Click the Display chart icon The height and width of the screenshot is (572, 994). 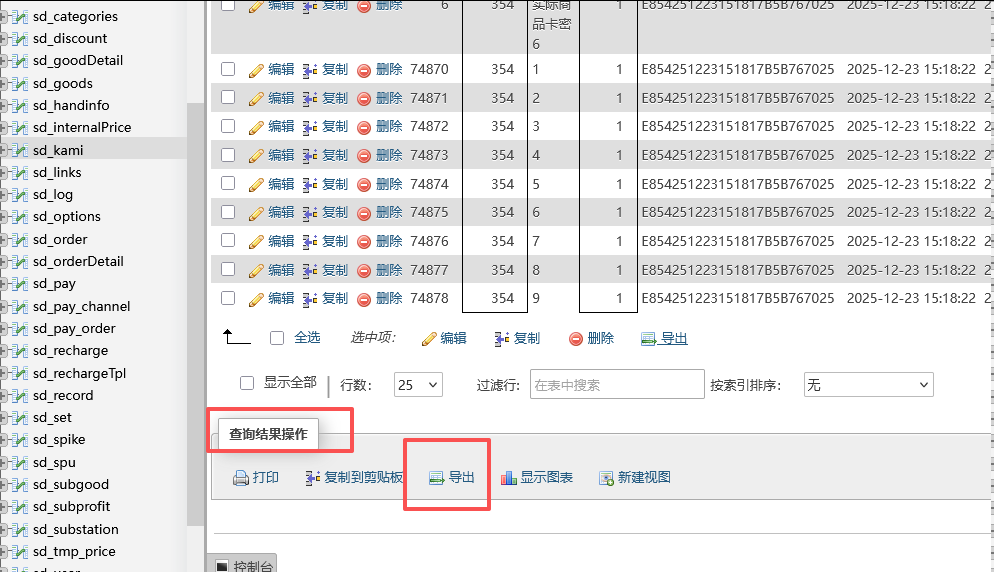(508, 478)
